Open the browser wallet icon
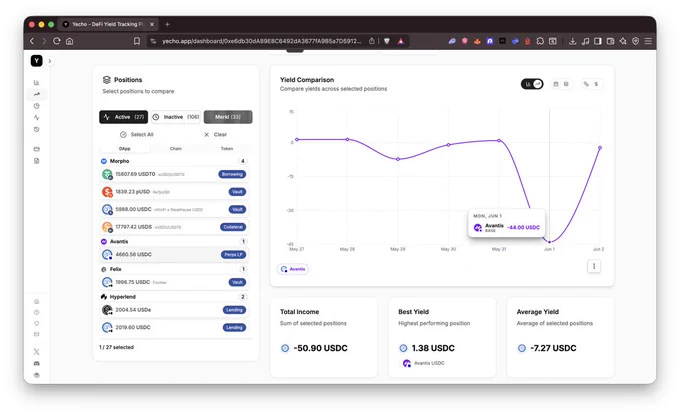The width and height of the screenshot is (680, 415). click(610, 41)
